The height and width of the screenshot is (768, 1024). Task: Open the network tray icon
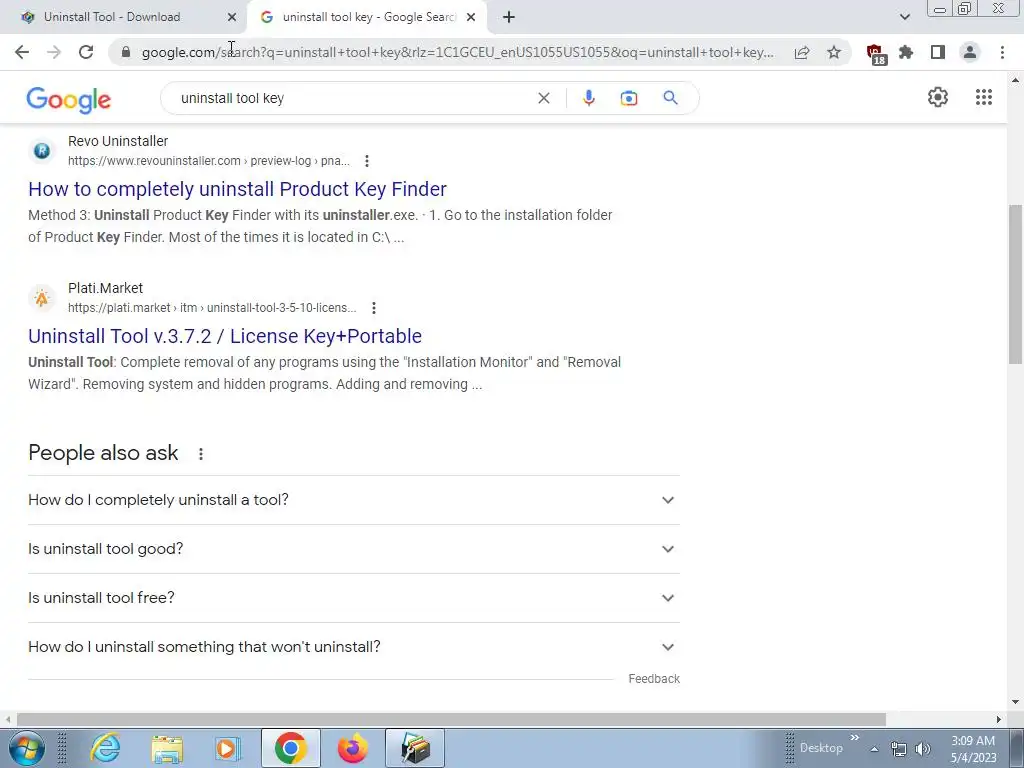[x=899, y=749]
